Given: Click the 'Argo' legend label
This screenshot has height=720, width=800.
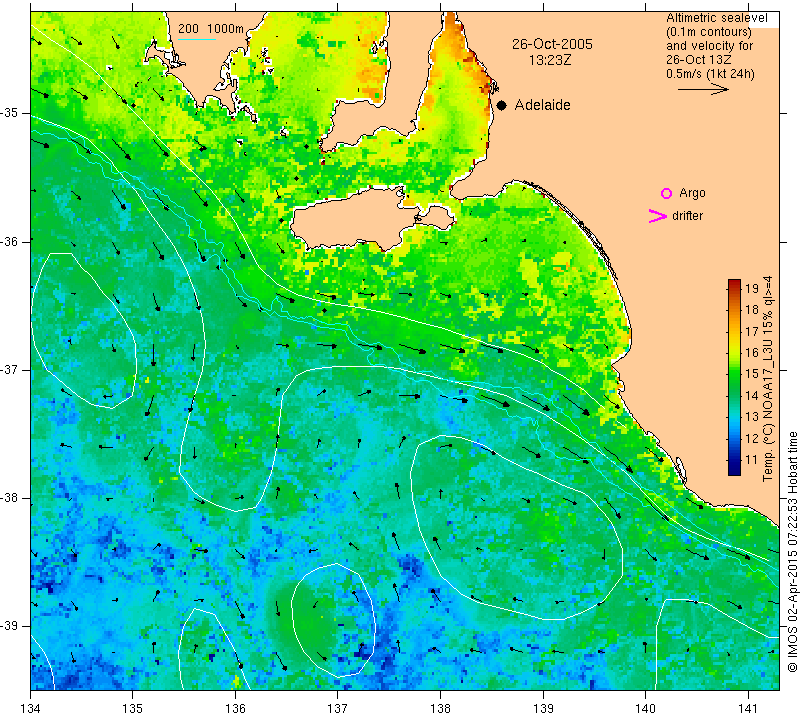Looking at the screenshot, I should coord(692,193).
